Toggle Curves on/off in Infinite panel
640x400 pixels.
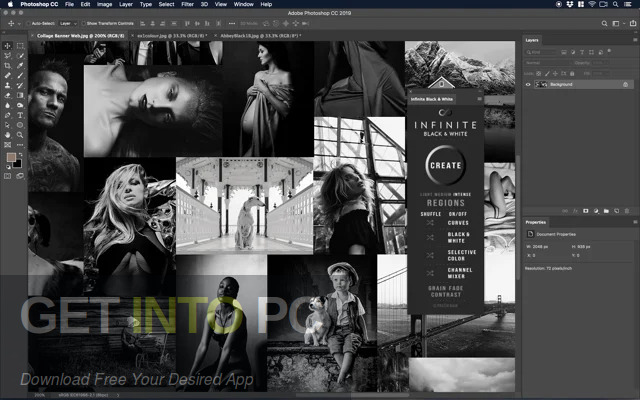(x=458, y=223)
